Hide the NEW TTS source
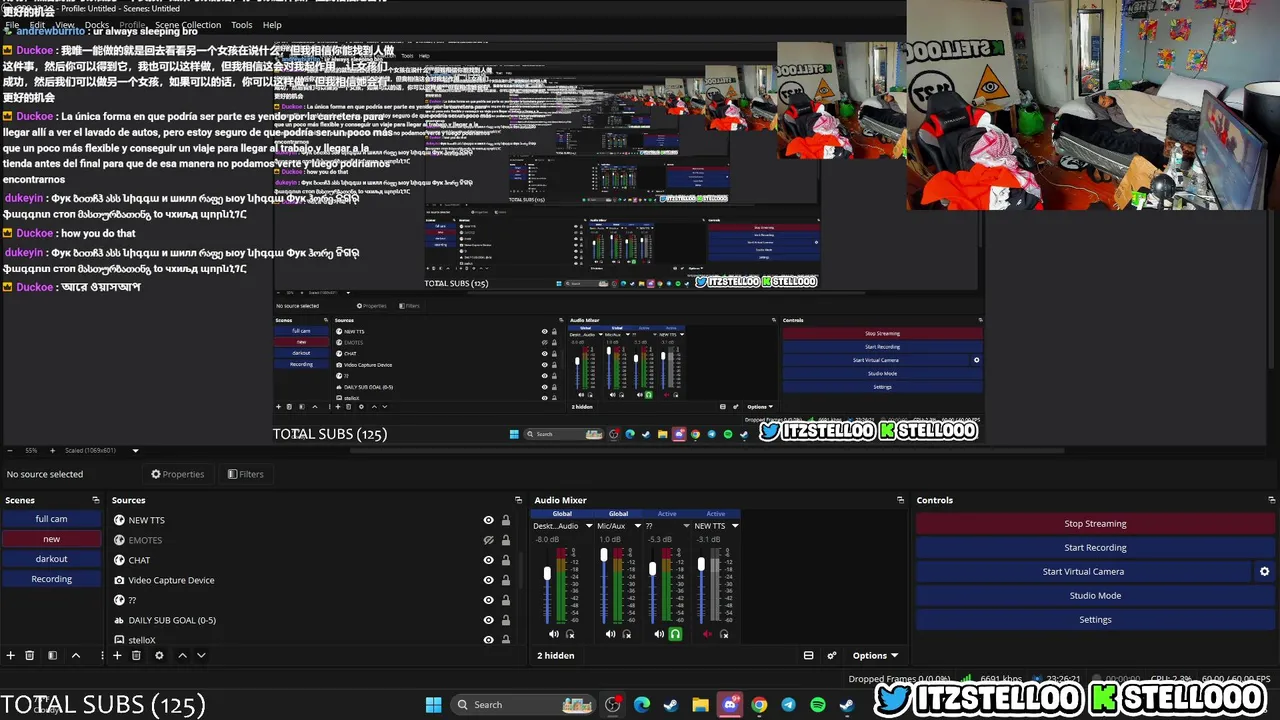Viewport: 1280px width, 720px height. (x=488, y=520)
